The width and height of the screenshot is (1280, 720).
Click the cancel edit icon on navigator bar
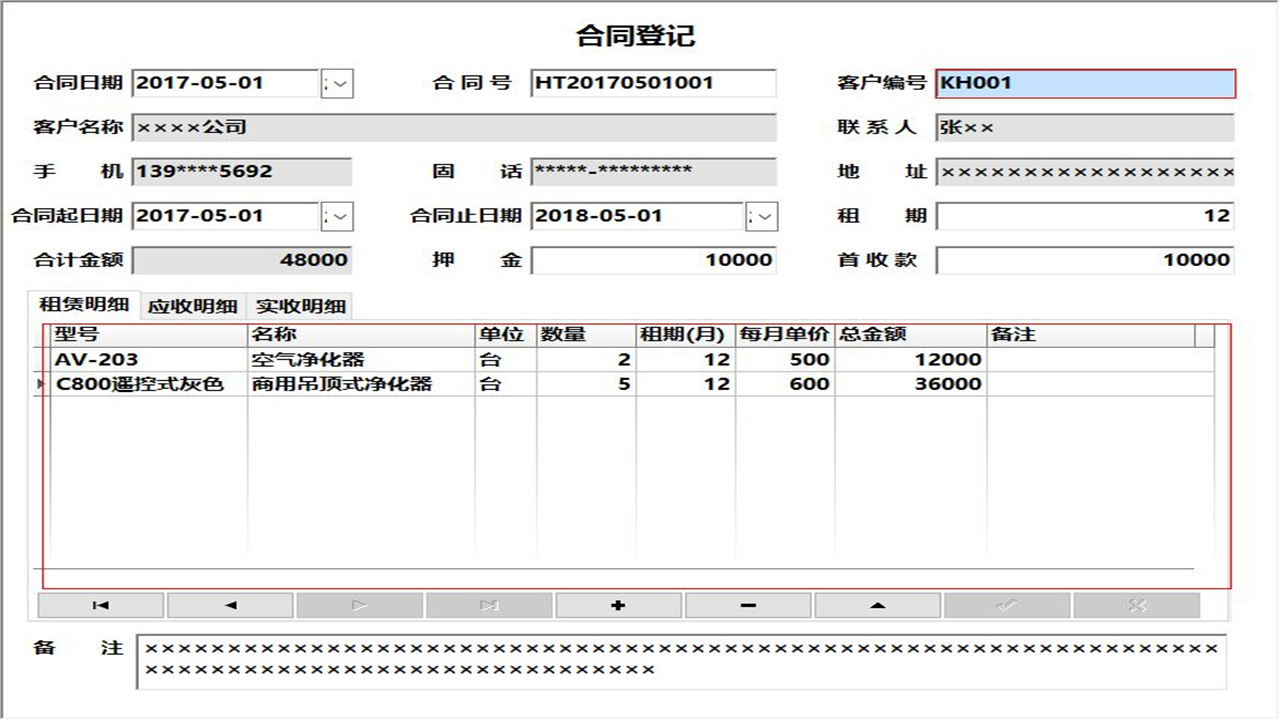[x=1138, y=604]
